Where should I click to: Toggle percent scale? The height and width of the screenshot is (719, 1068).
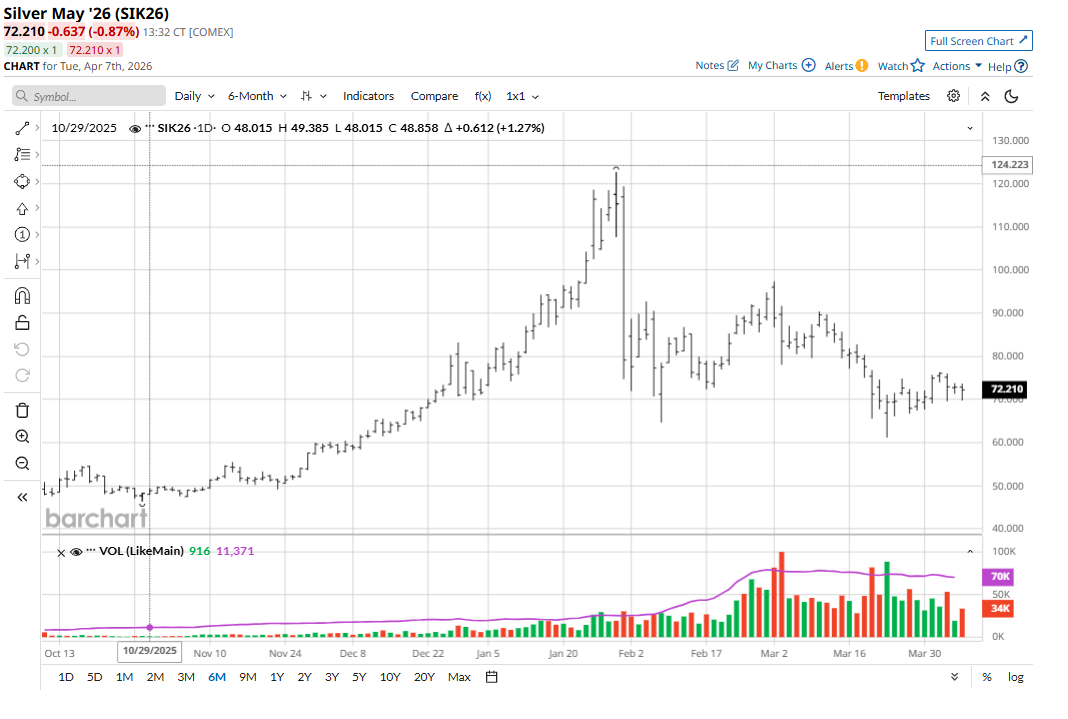(987, 677)
